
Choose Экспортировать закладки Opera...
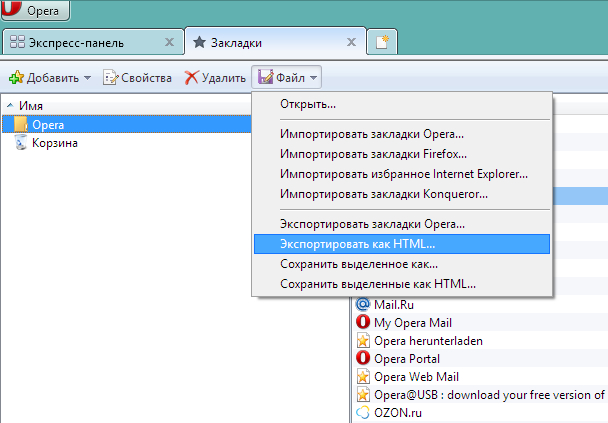click(402, 224)
